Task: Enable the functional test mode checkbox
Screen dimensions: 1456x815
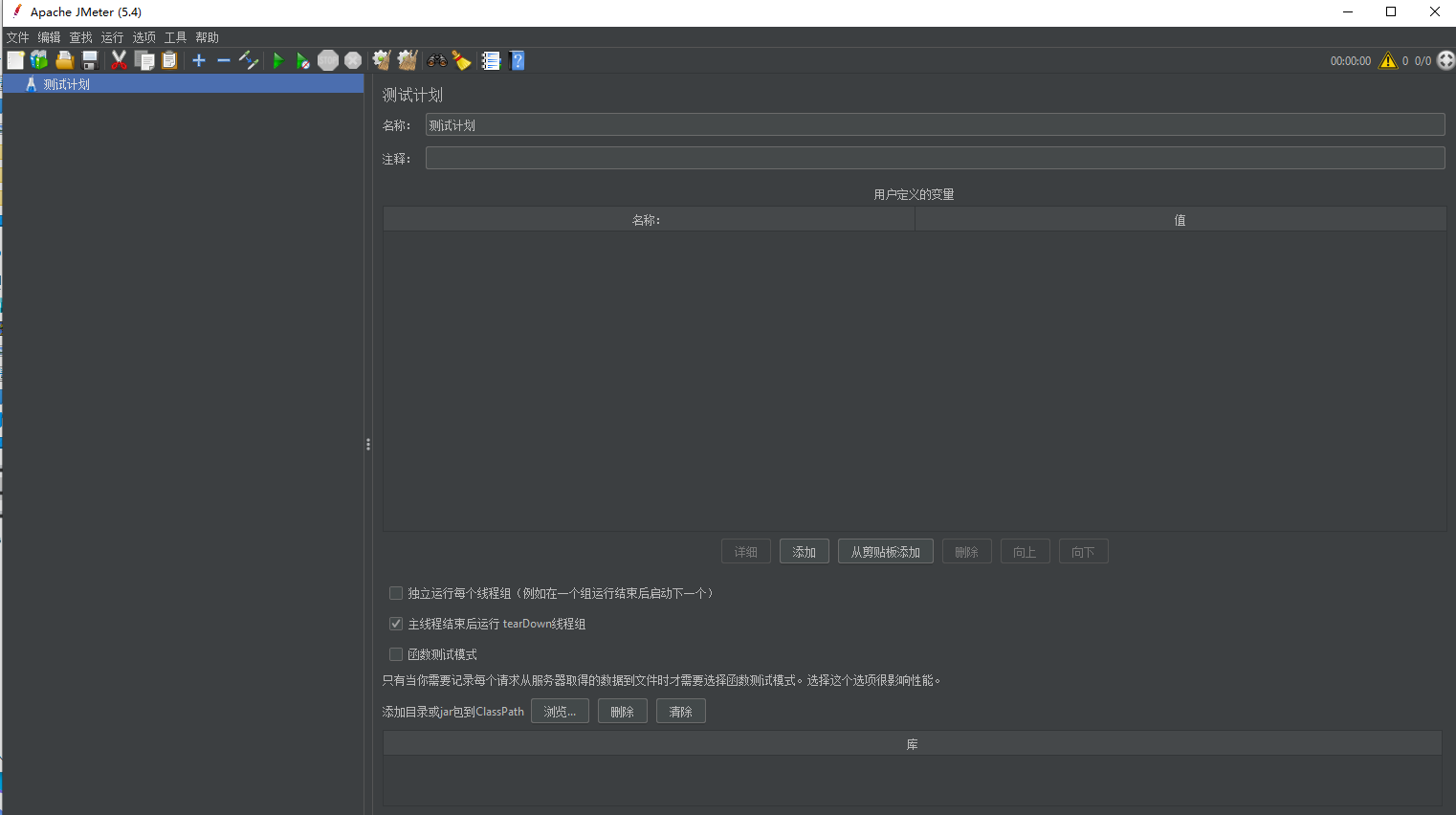Action: [x=396, y=654]
